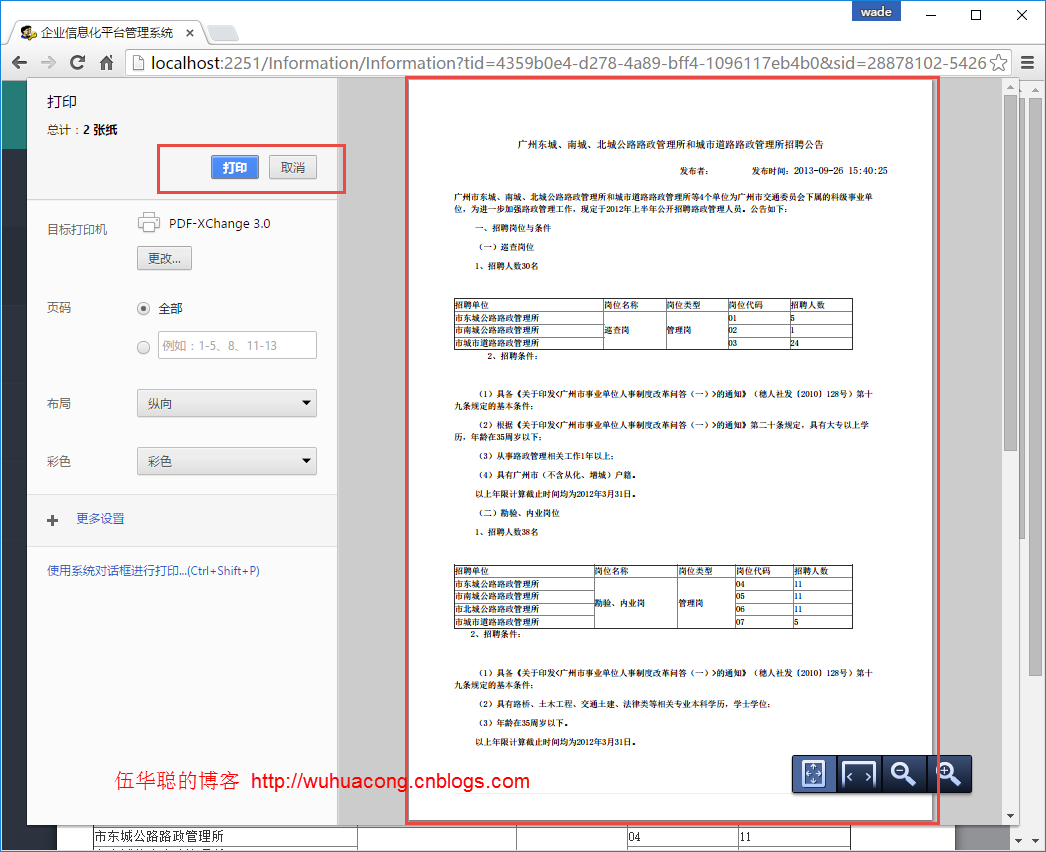Maximize the Chrome window
1046x852 pixels.
976,14
